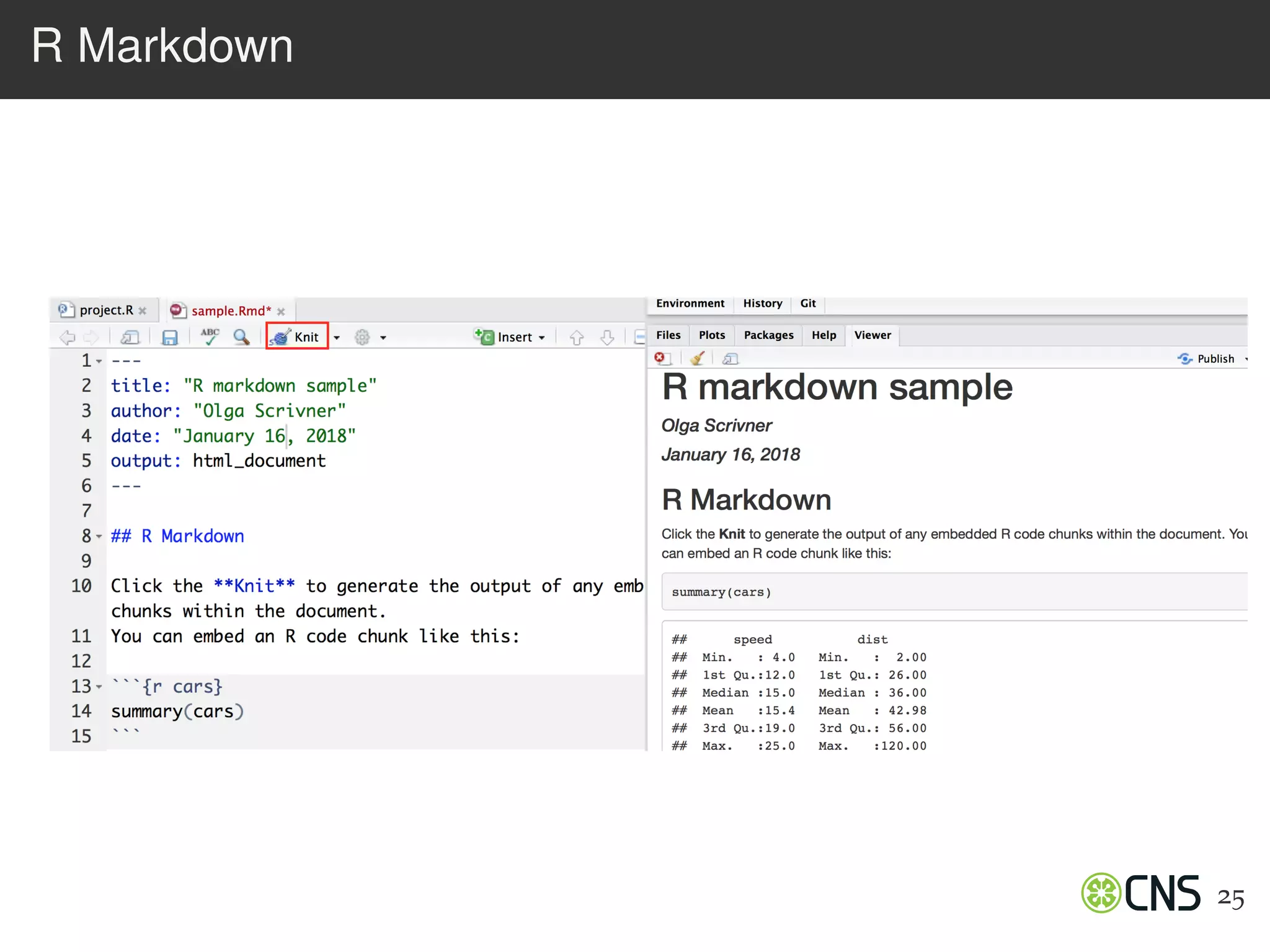Click the summary(cars) code block in viewer
Viewport: 1270px width, 952px height.
pyautogui.click(x=954, y=592)
